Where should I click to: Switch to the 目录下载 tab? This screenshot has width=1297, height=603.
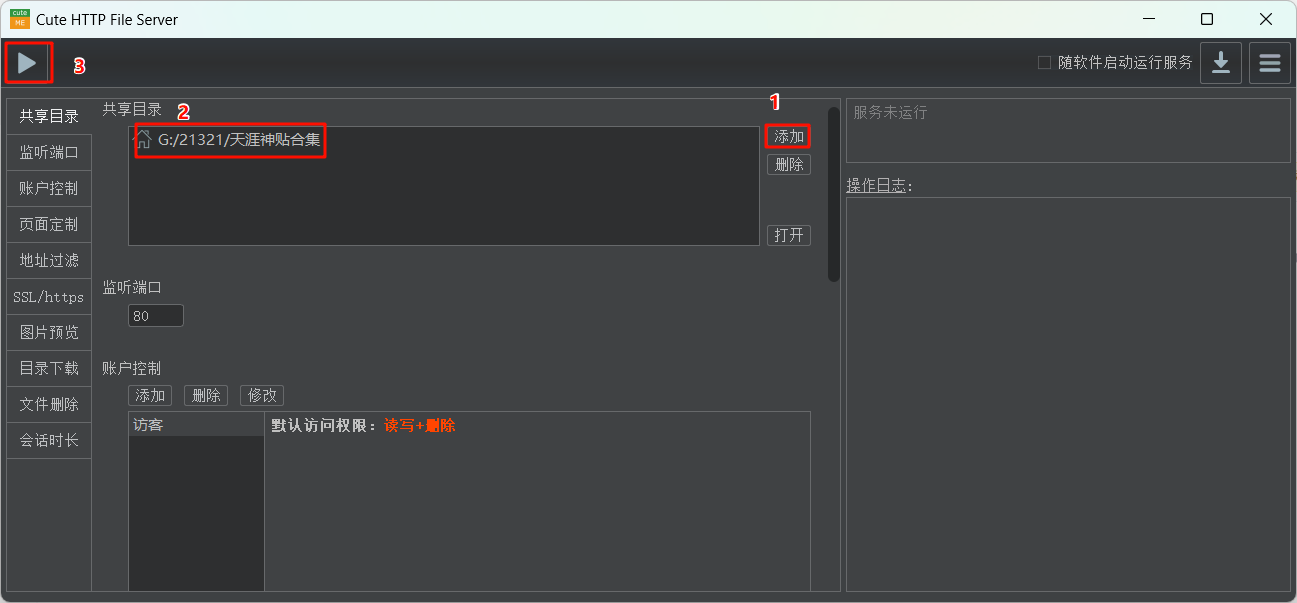coord(49,369)
